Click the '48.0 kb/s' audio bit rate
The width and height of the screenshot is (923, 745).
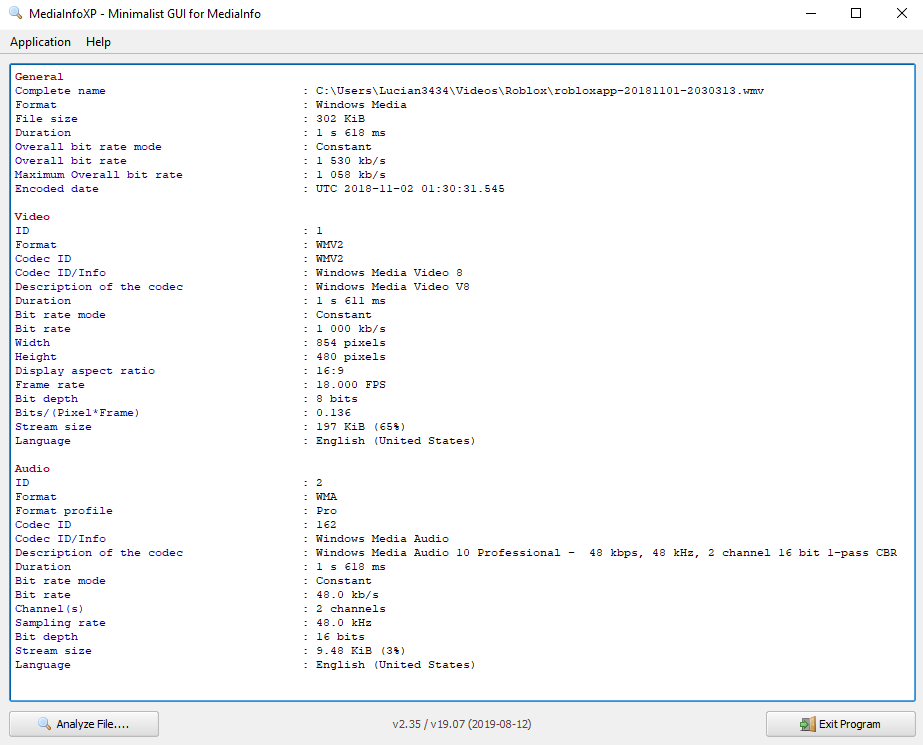tap(347, 595)
